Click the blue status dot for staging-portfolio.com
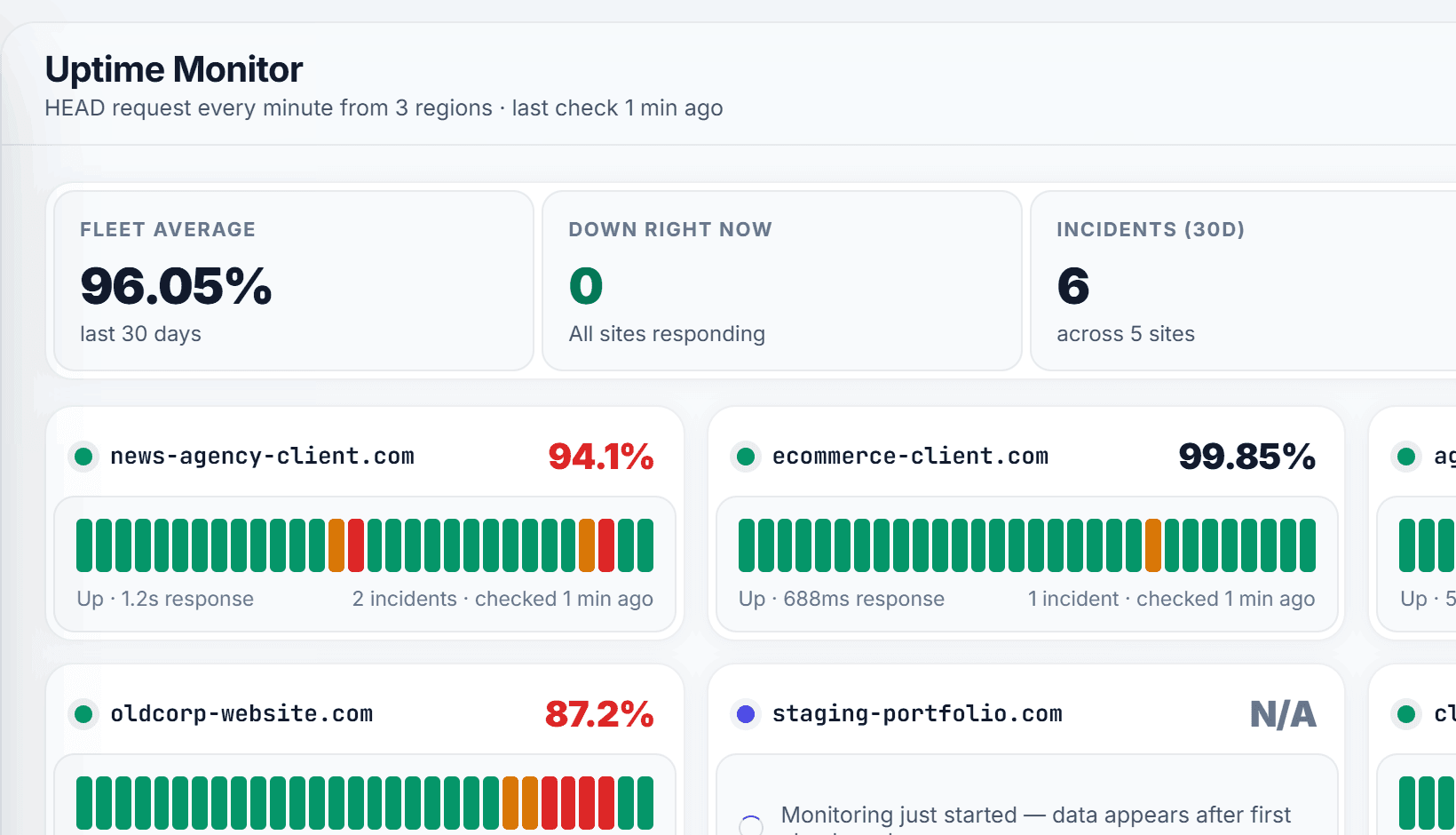Viewport: 1456px width, 835px height. [747, 714]
